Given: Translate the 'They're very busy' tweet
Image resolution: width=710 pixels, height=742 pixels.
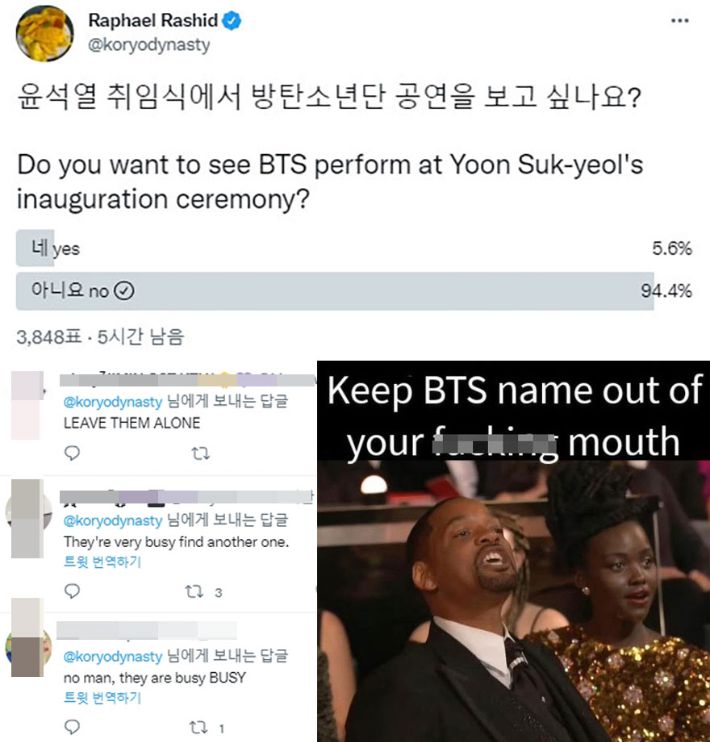Looking at the screenshot, I should pyautogui.click(x=102, y=562).
